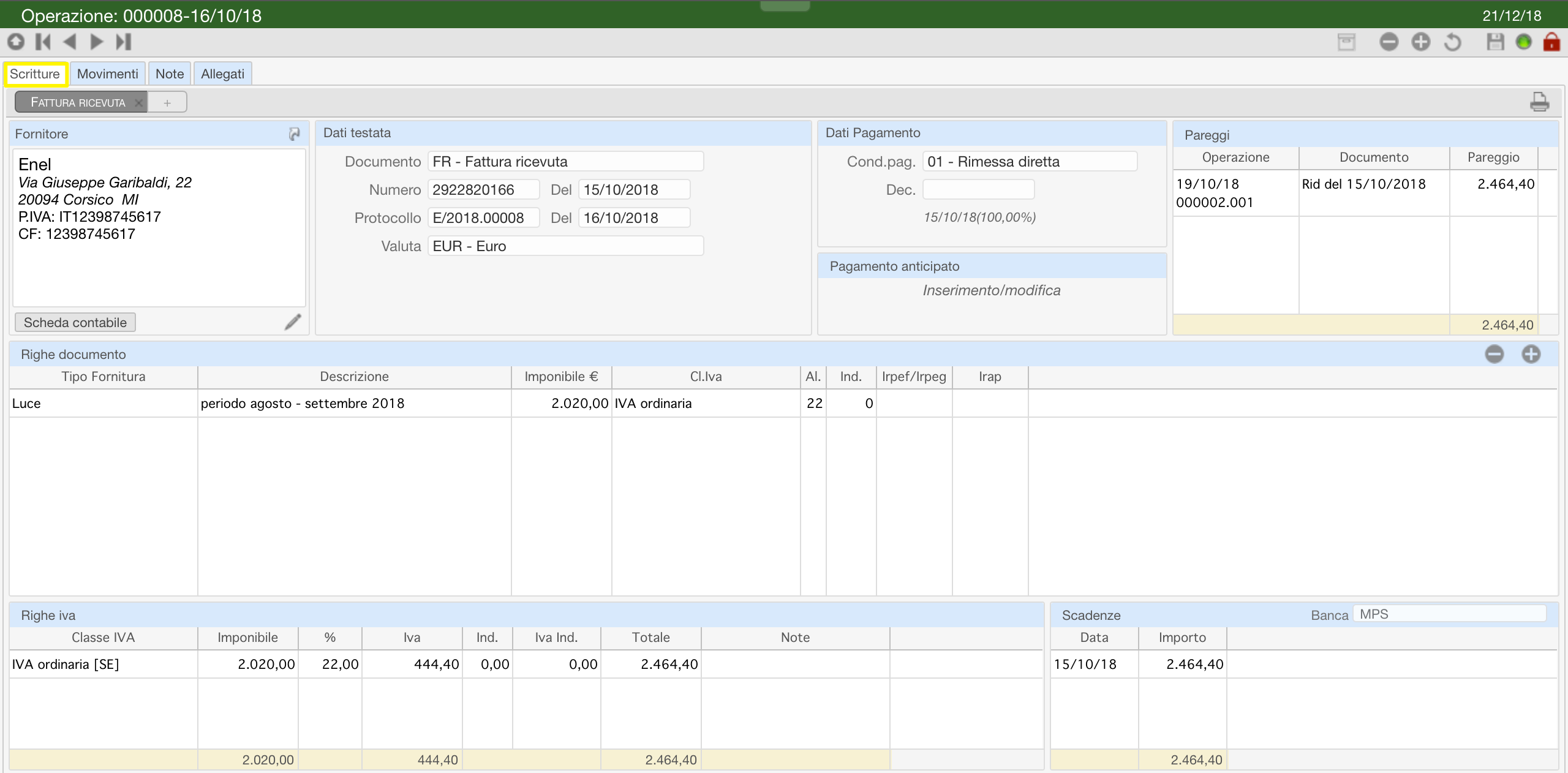This screenshot has height=773, width=1568.
Task: Click the Classe IVA column header
Action: click(103, 638)
